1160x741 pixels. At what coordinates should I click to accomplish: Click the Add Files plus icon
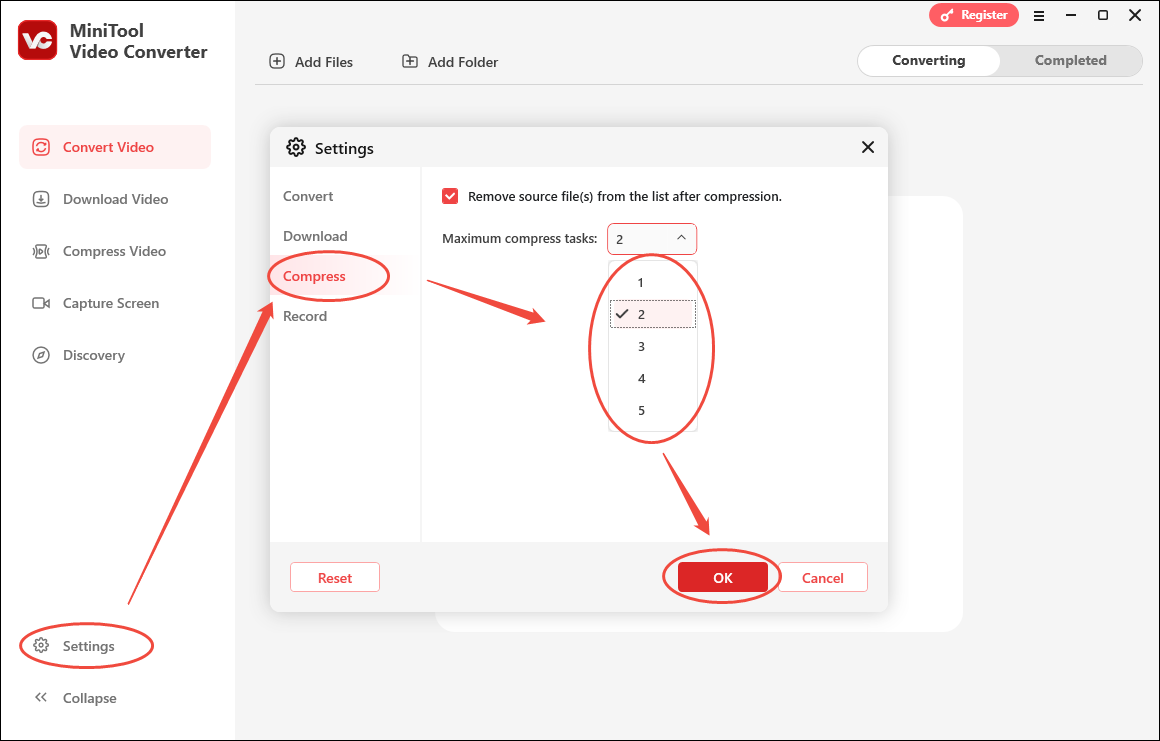click(x=277, y=61)
